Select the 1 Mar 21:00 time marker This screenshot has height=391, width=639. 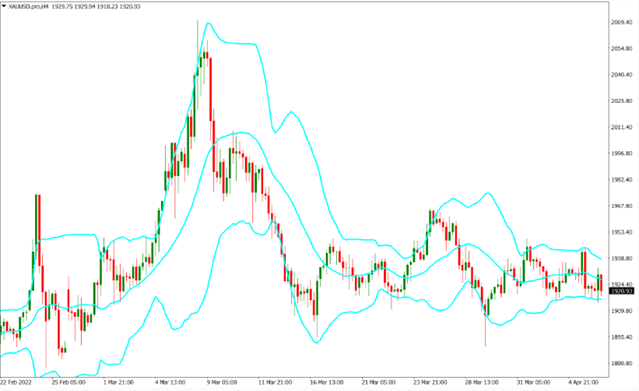click(118, 382)
